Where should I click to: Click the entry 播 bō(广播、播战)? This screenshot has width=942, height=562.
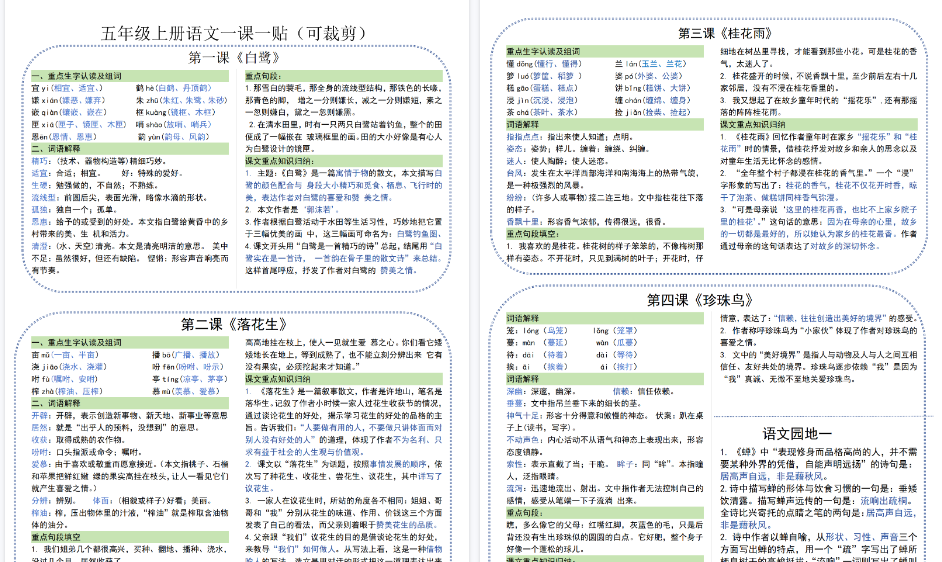[x=186, y=355]
